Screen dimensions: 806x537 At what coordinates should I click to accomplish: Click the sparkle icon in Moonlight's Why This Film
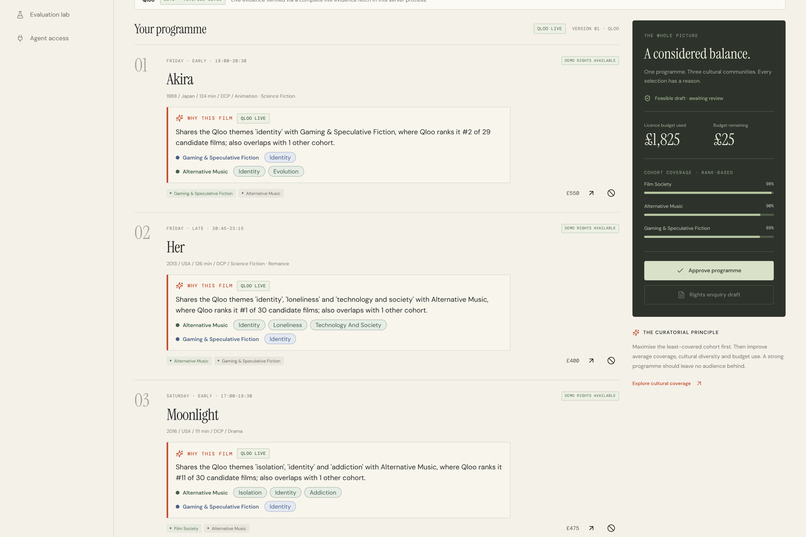(179, 454)
